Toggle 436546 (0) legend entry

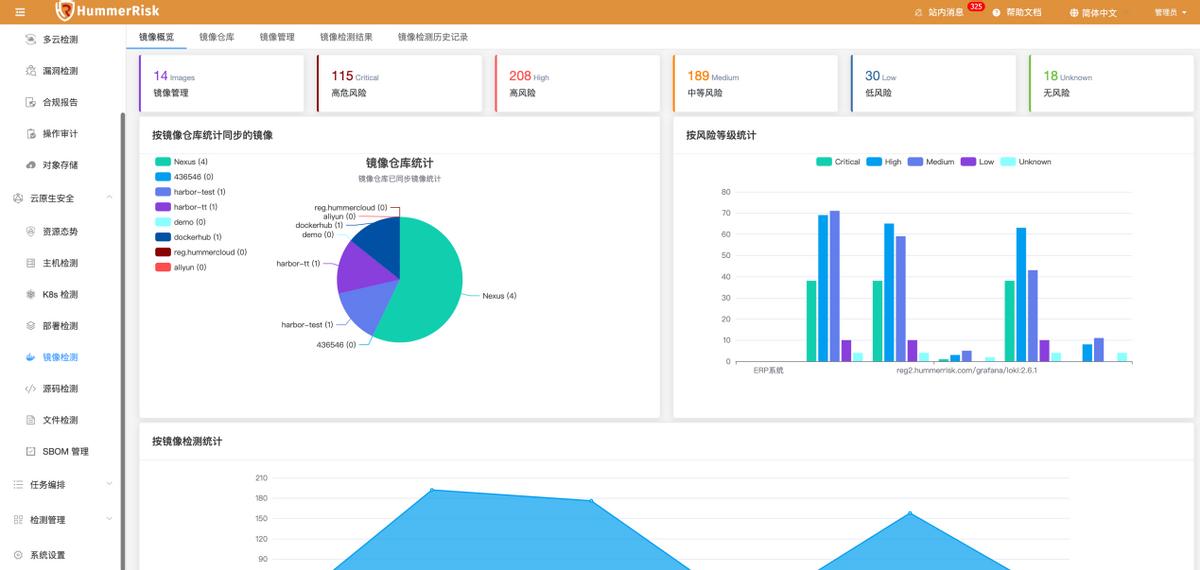(x=185, y=177)
